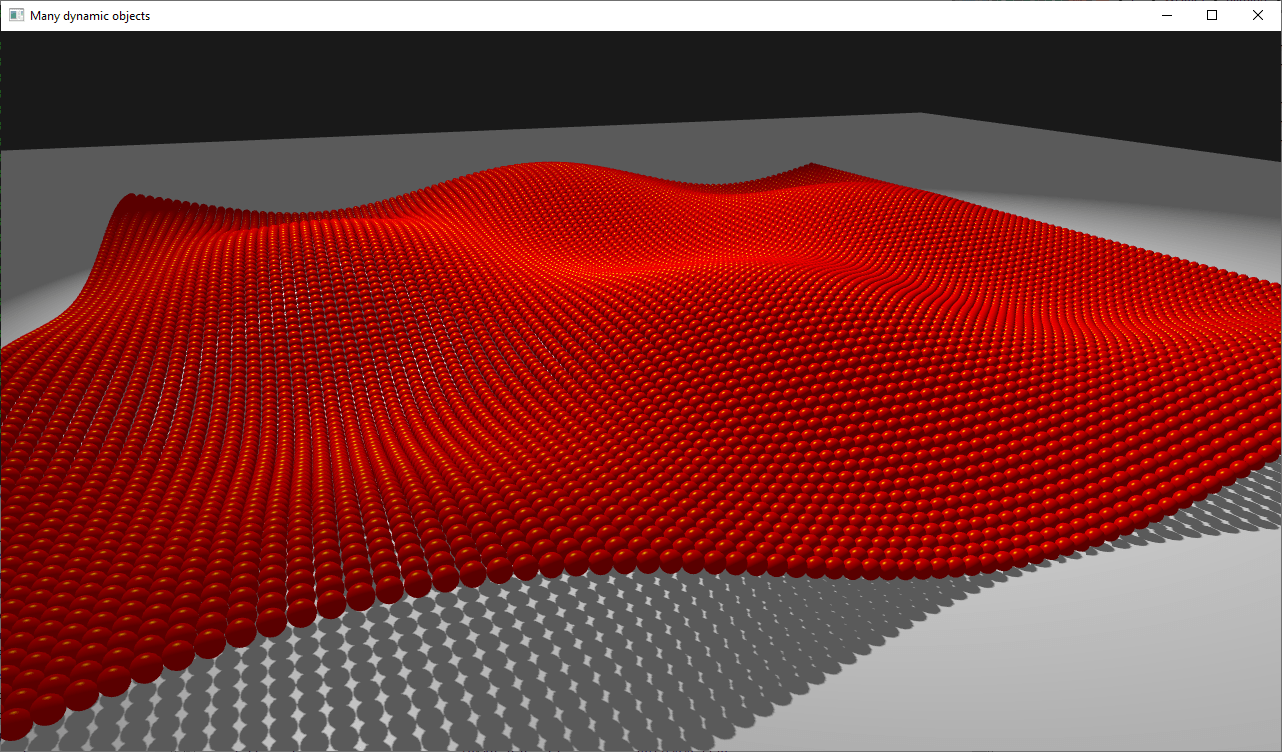Close the Many dynamic objects window

point(1258,15)
